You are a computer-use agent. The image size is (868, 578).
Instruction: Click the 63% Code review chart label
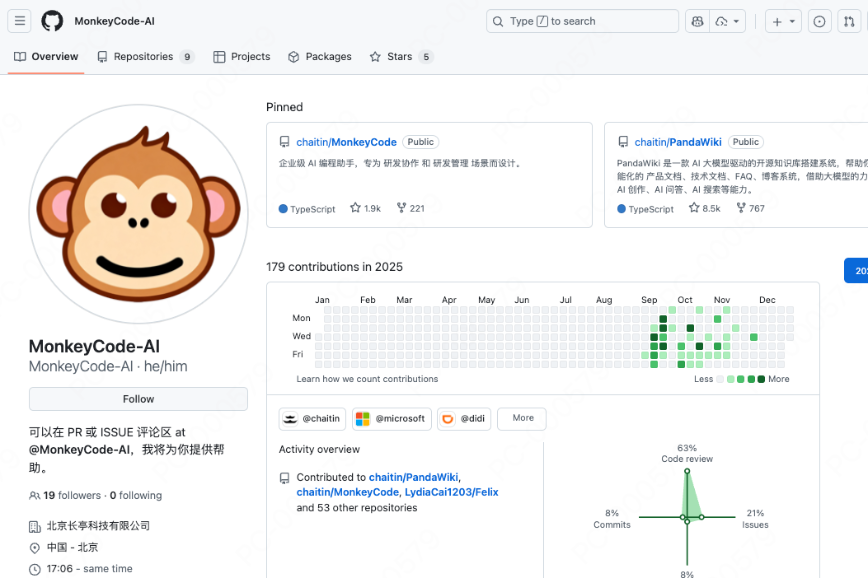687,453
